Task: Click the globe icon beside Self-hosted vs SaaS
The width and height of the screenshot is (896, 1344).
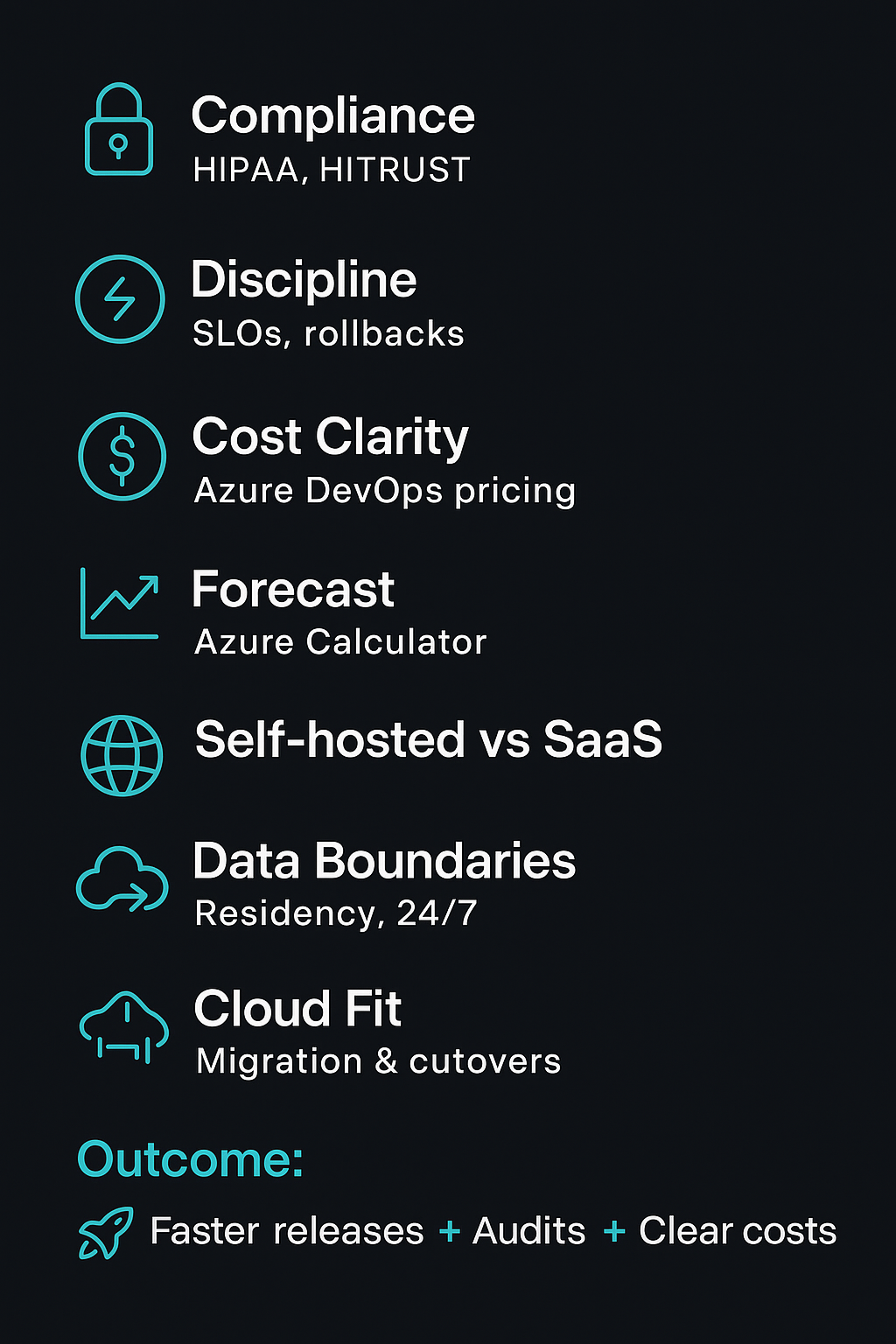Action: pos(122,755)
